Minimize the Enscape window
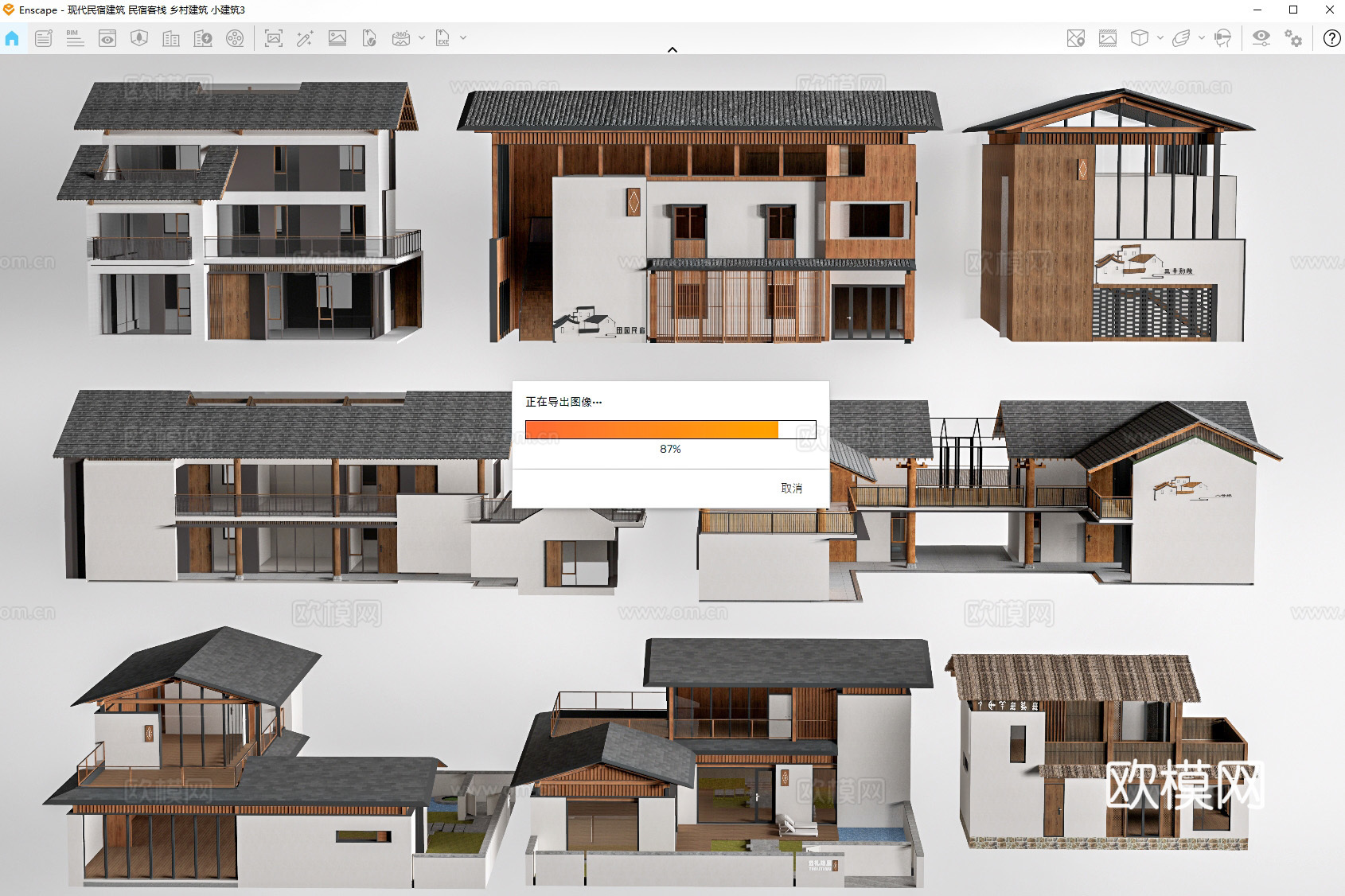Viewport: 1345px width, 896px height. (1257, 10)
